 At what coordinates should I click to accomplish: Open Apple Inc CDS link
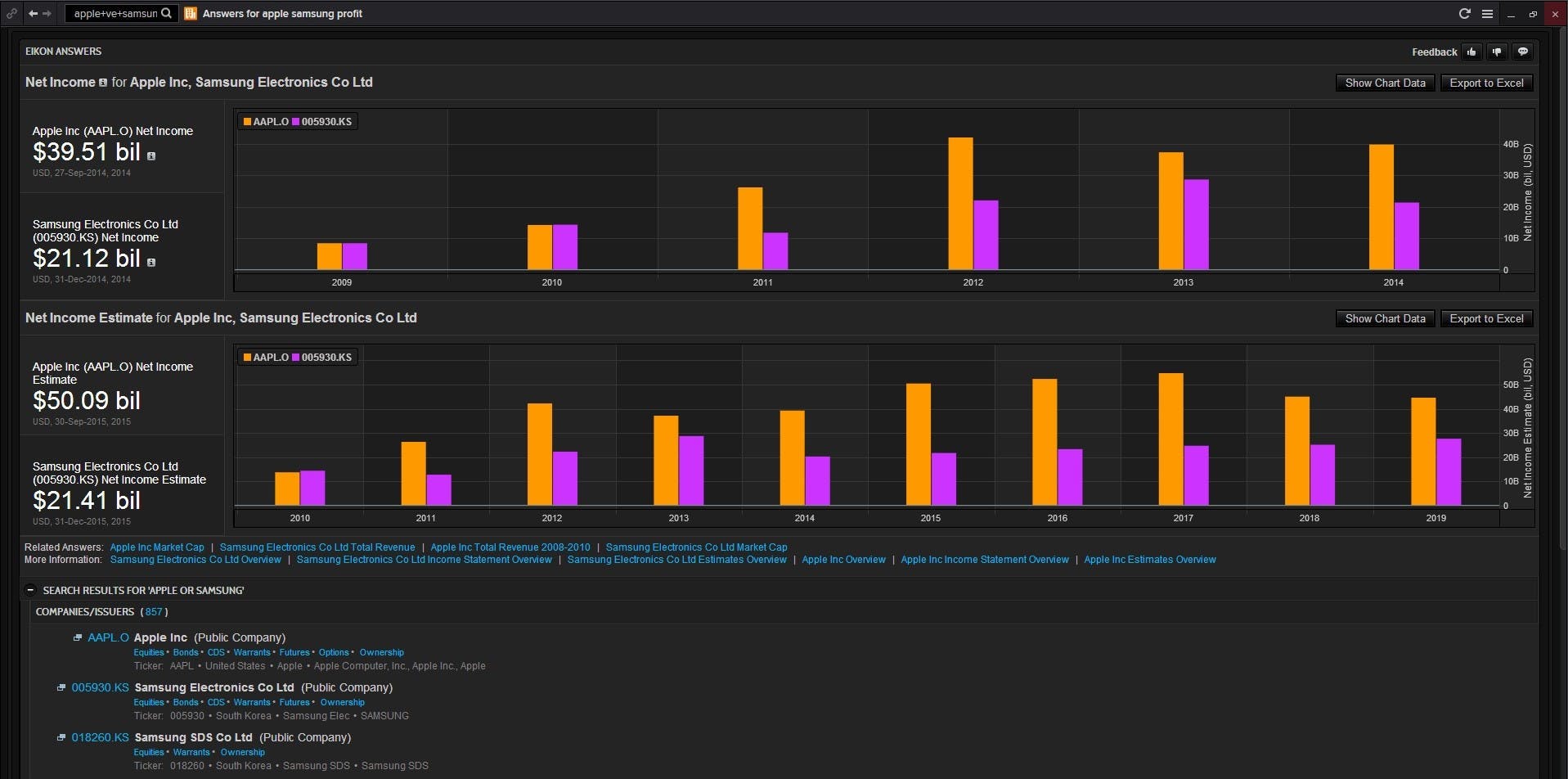216,652
